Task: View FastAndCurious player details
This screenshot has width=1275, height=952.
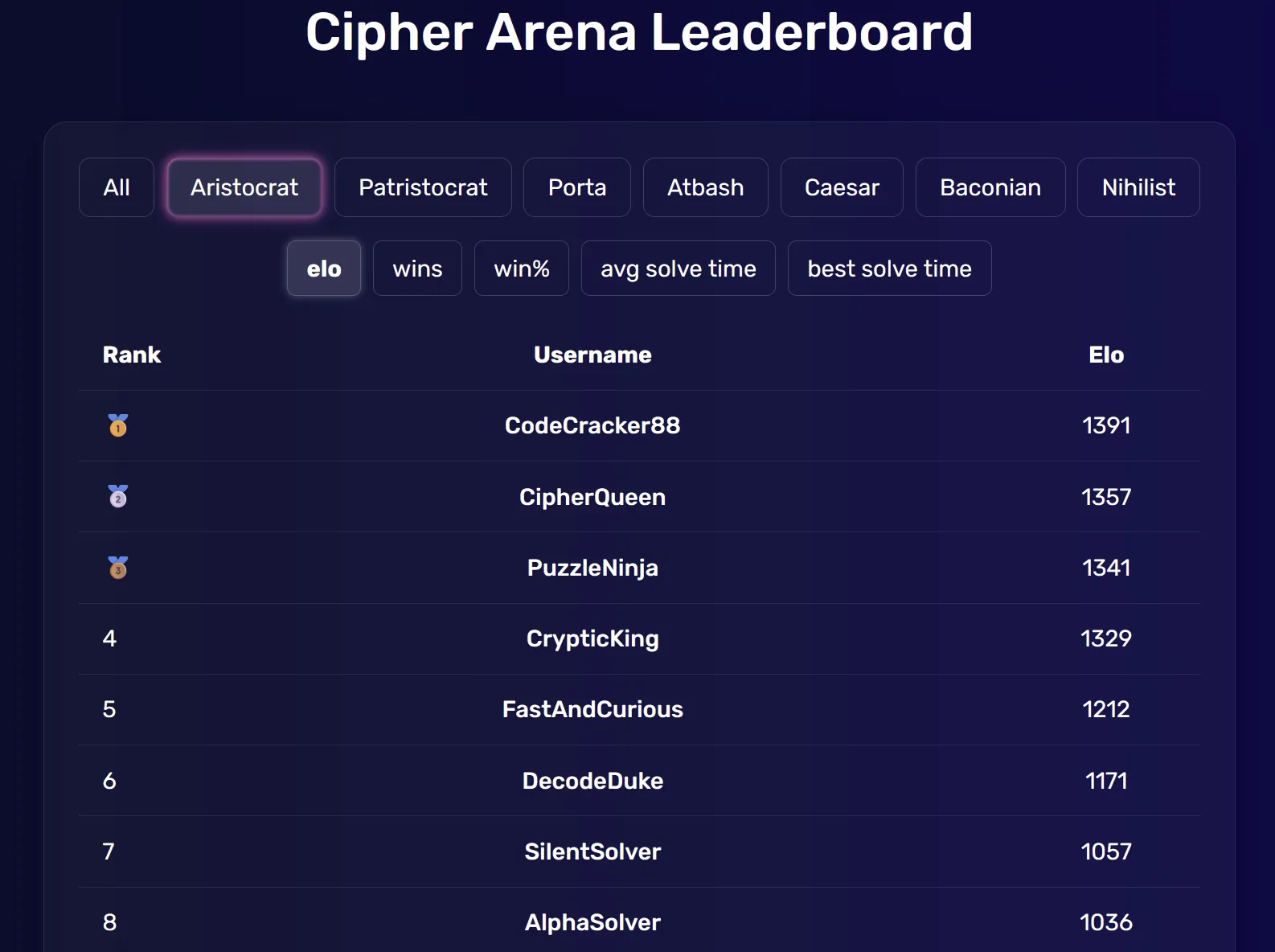Action: tap(592, 709)
